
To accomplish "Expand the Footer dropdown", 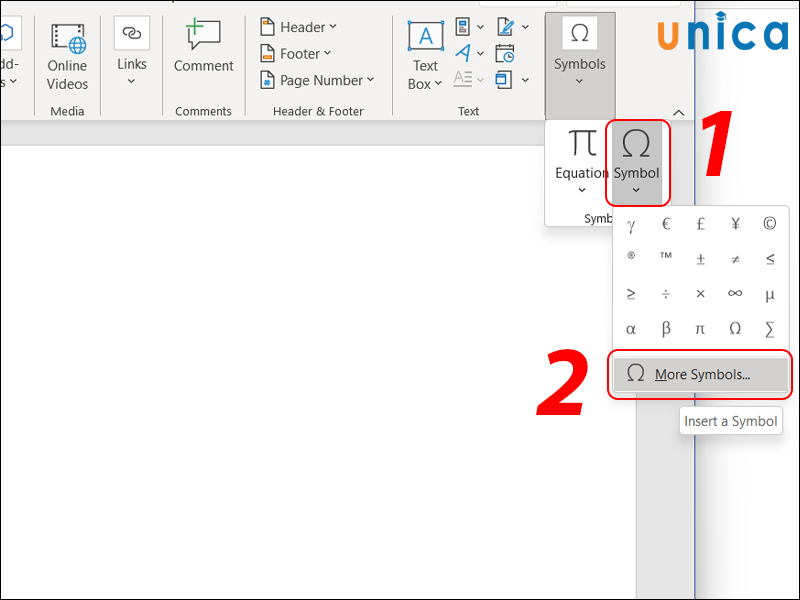I will [x=296, y=54].
